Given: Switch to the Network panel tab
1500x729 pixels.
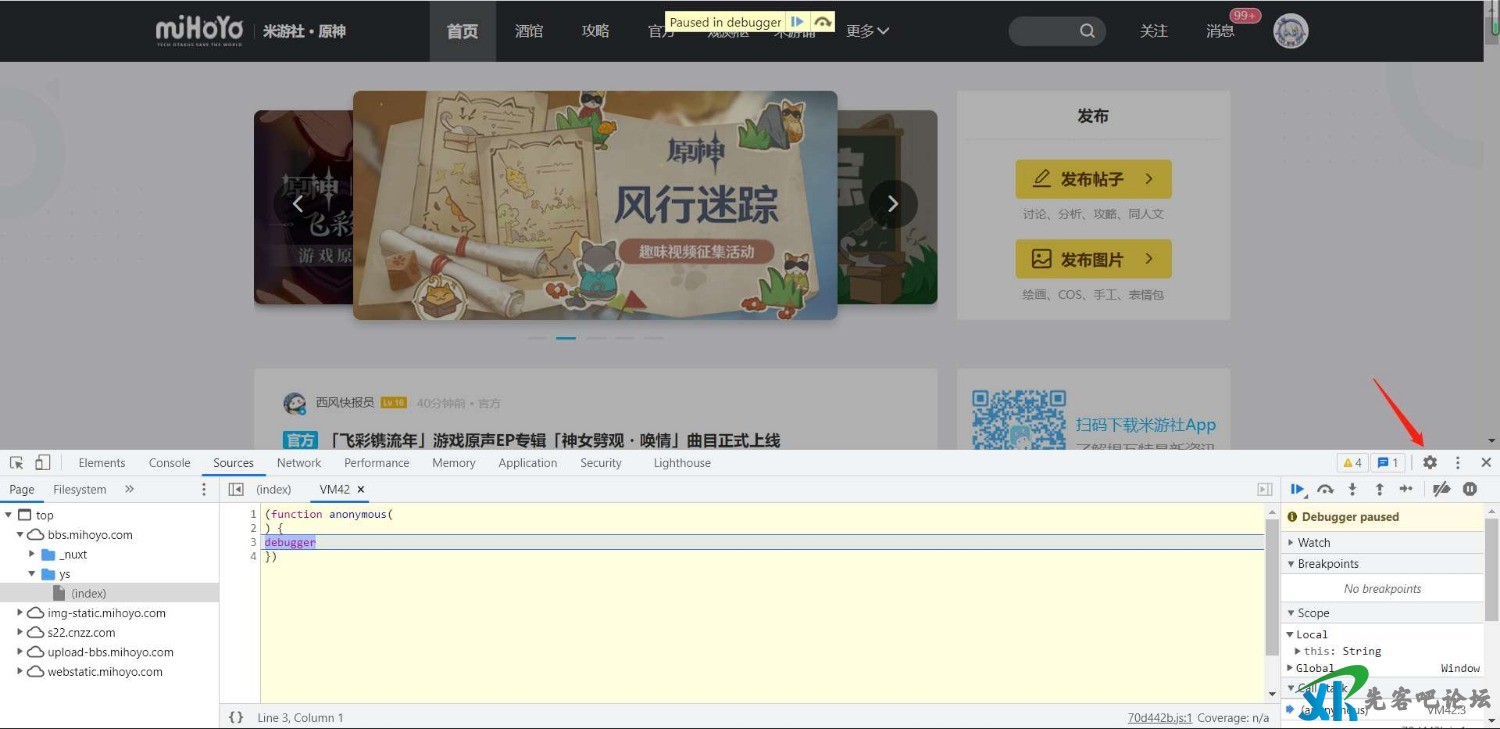Looking at the screenshot, I should (298, 462).
